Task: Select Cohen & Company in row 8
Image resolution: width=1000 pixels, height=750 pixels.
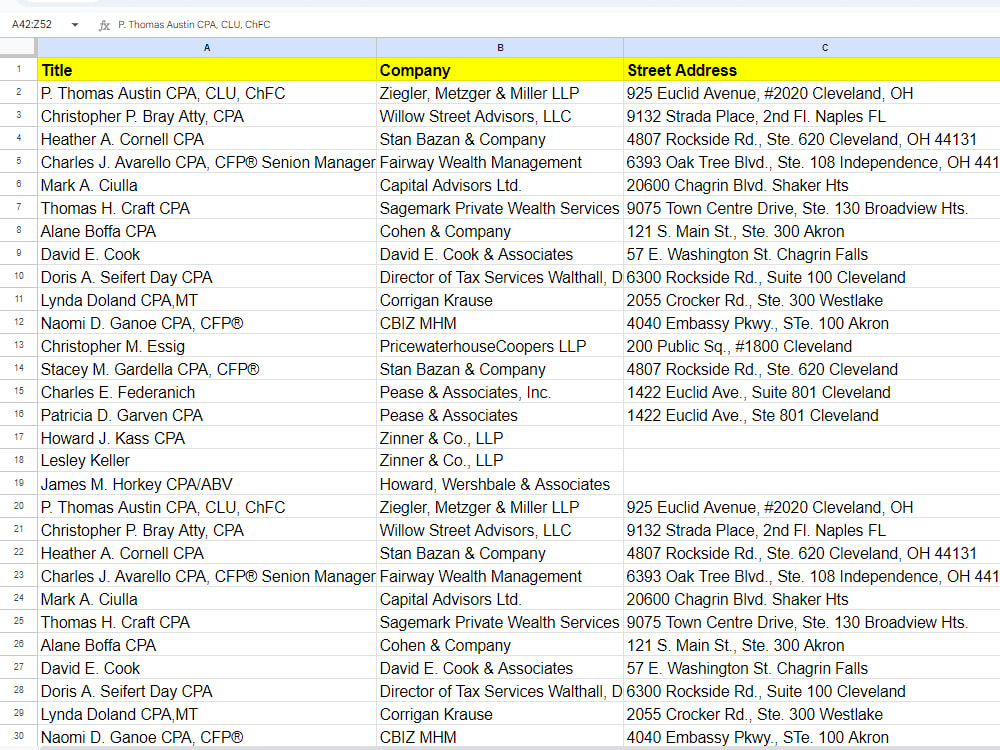Action: (x=500, y=231)
